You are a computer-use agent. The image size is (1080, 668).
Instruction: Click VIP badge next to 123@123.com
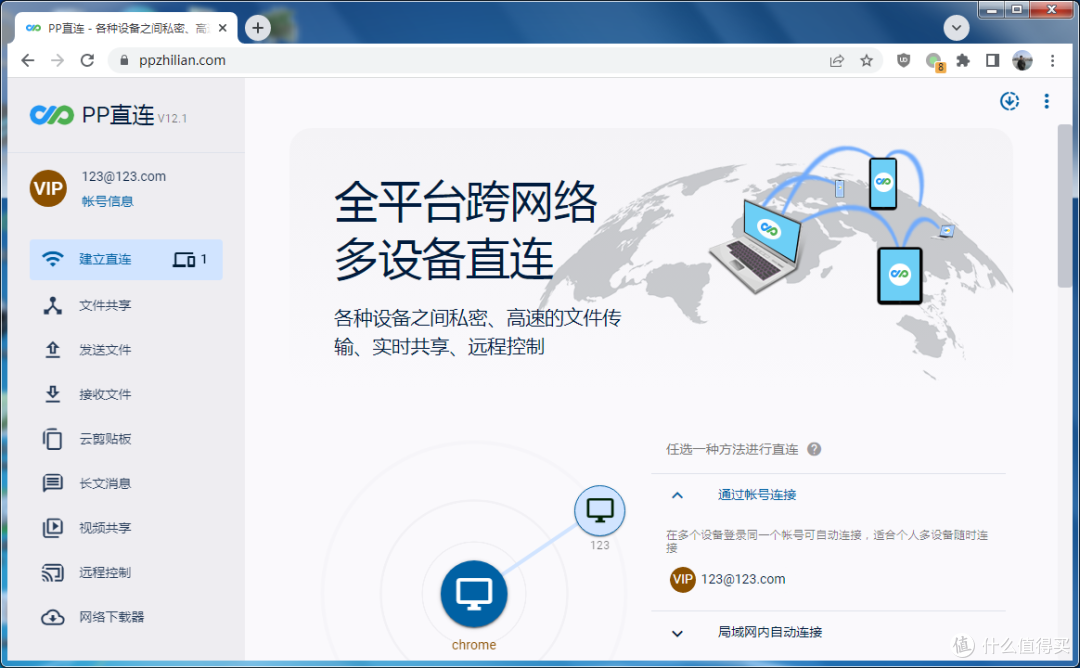point(683,579)
